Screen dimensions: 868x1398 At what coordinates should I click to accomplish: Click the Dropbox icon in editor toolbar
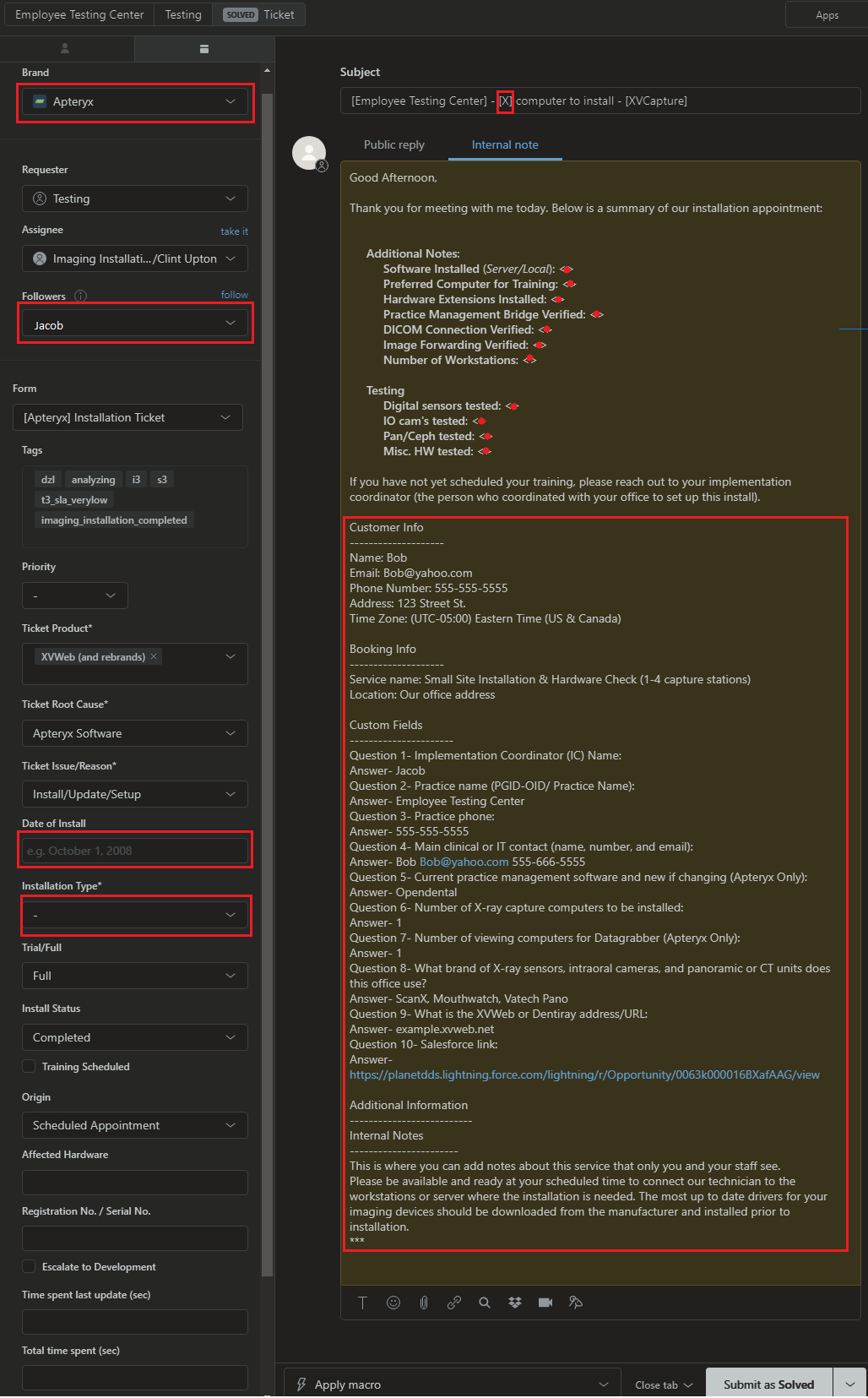(x=515, y=1303)
